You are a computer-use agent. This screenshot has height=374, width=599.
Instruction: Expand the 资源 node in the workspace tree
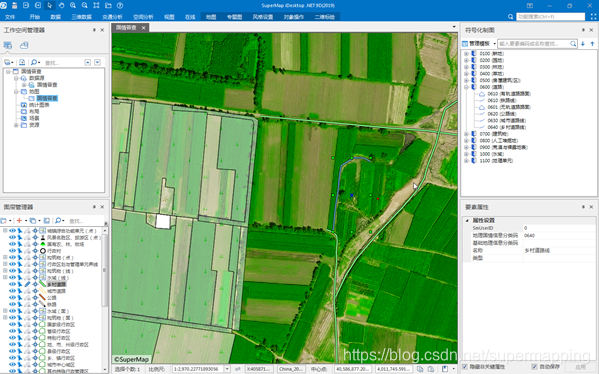(16, 125)
